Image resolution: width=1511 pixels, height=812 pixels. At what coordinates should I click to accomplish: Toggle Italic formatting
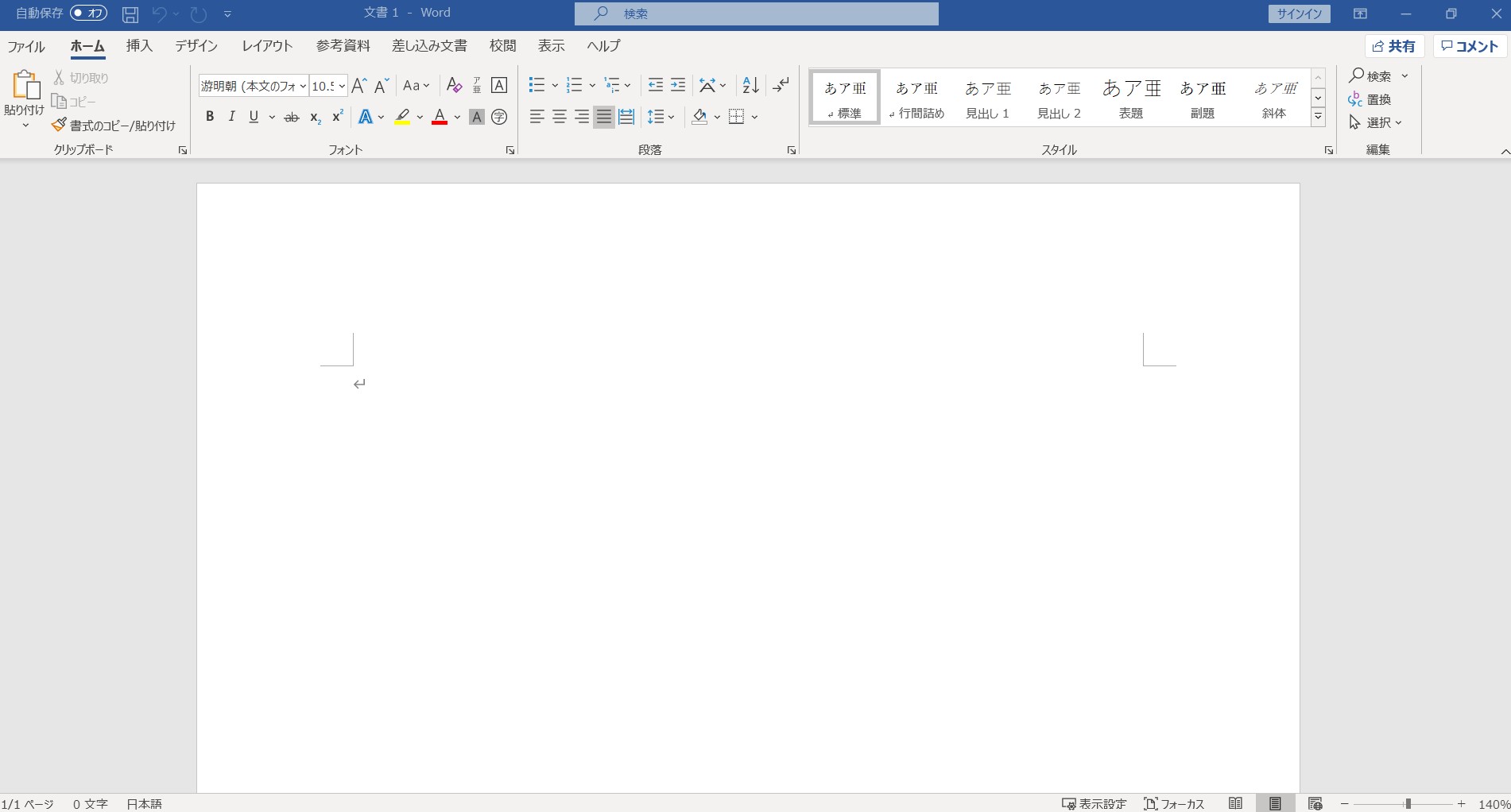(x=231, y=117)
